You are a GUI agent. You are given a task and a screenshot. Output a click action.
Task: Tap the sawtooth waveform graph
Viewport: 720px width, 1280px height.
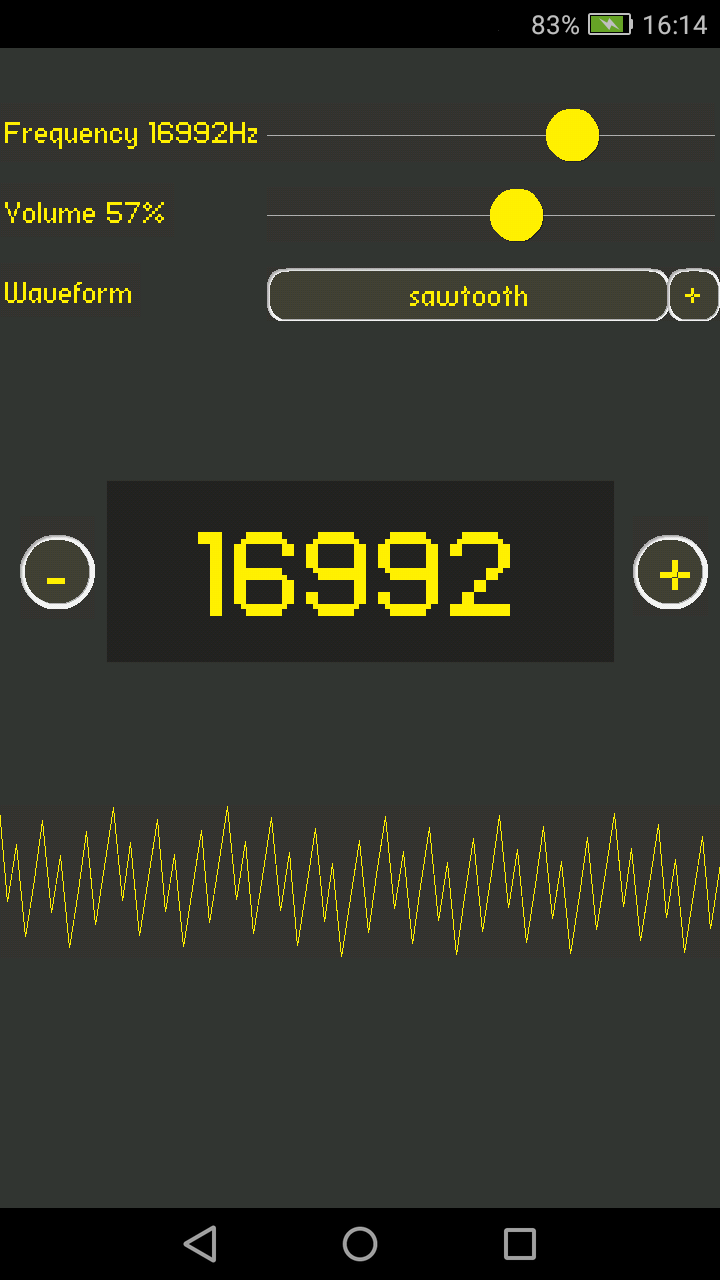point(360,880)
